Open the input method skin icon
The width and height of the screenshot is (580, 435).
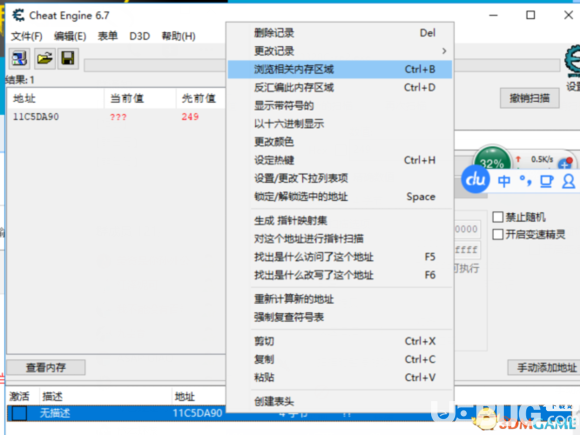click(547, 181)
